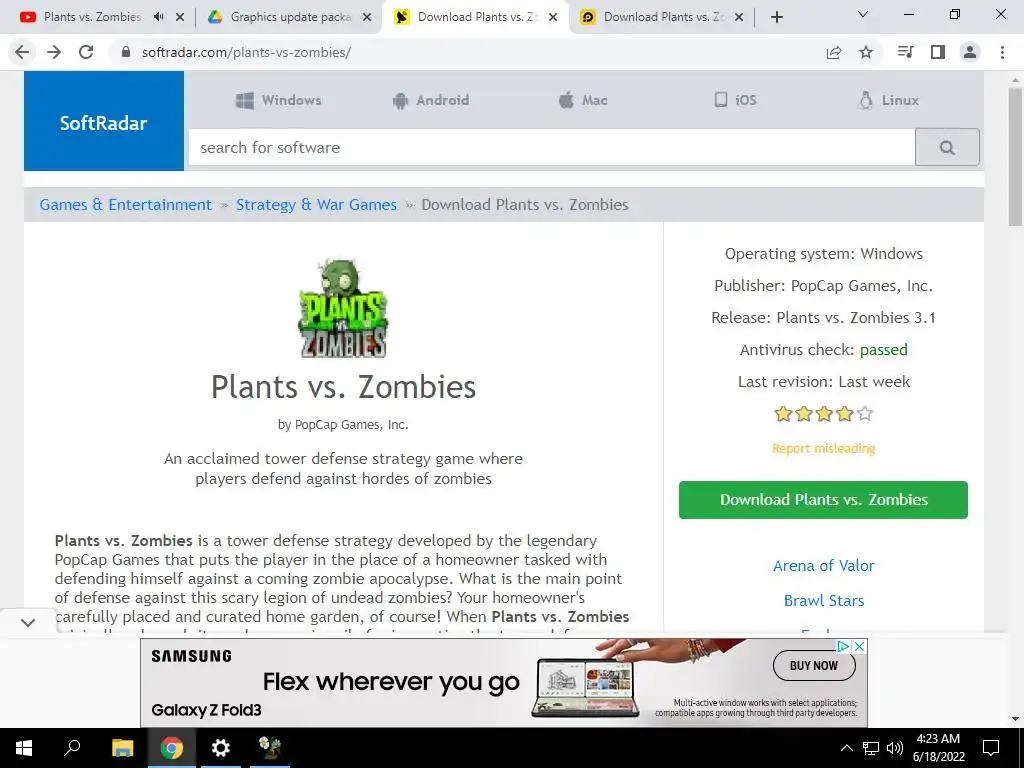
Task: Open the Brawl Stars link
Action: pos(824,600)
